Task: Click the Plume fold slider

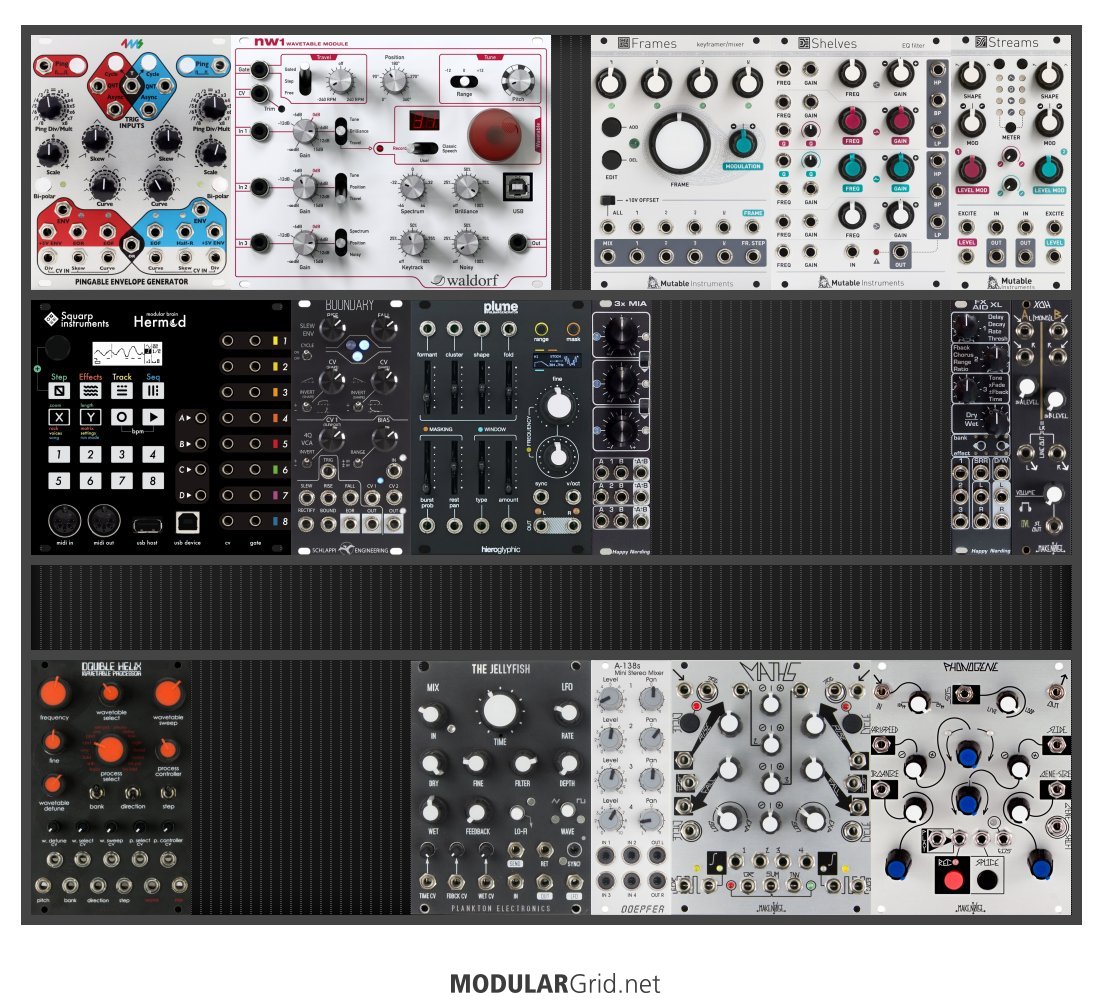Action: pos(508,387)
